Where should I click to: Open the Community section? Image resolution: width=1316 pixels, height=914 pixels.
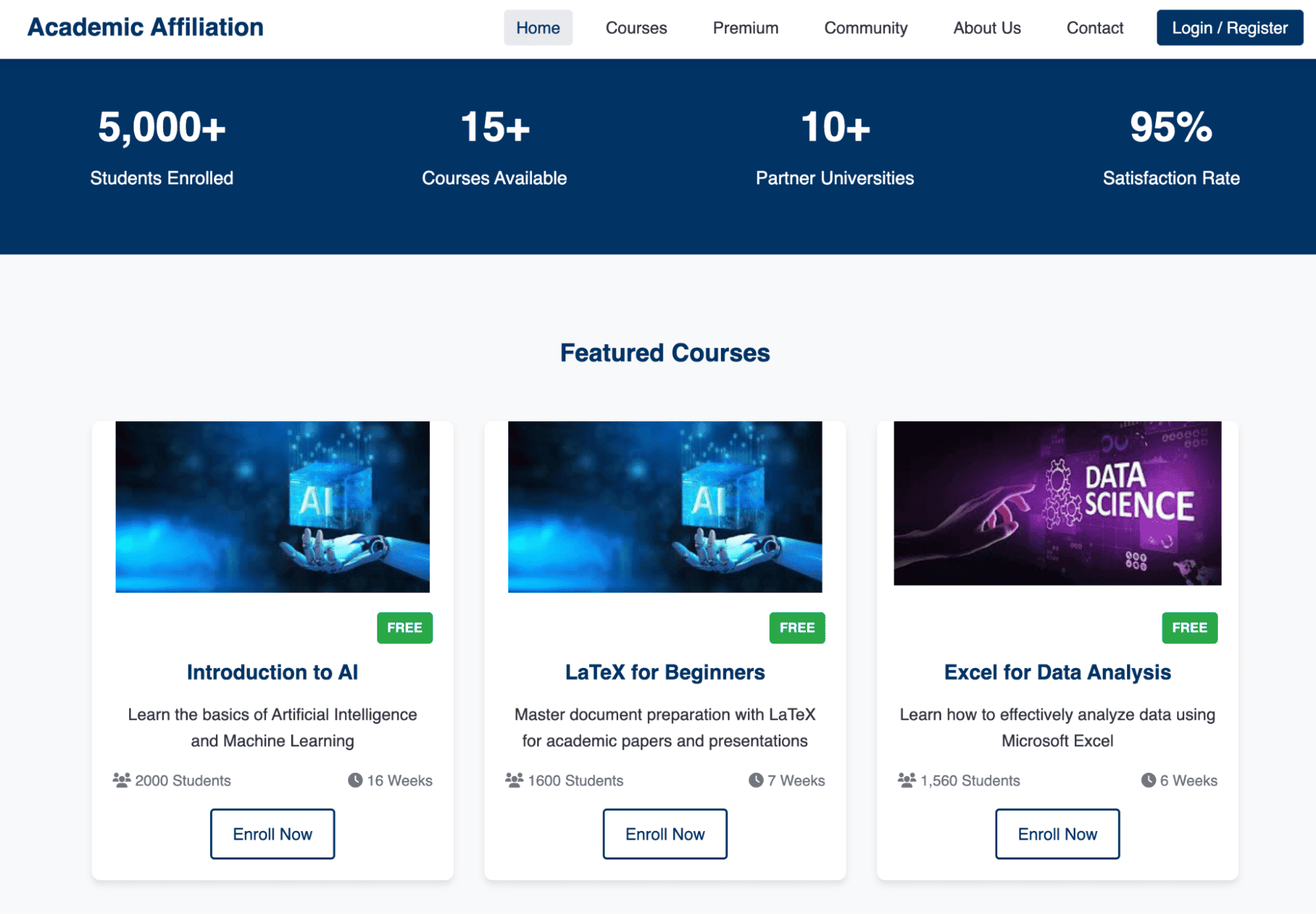[x=865, y=28]
